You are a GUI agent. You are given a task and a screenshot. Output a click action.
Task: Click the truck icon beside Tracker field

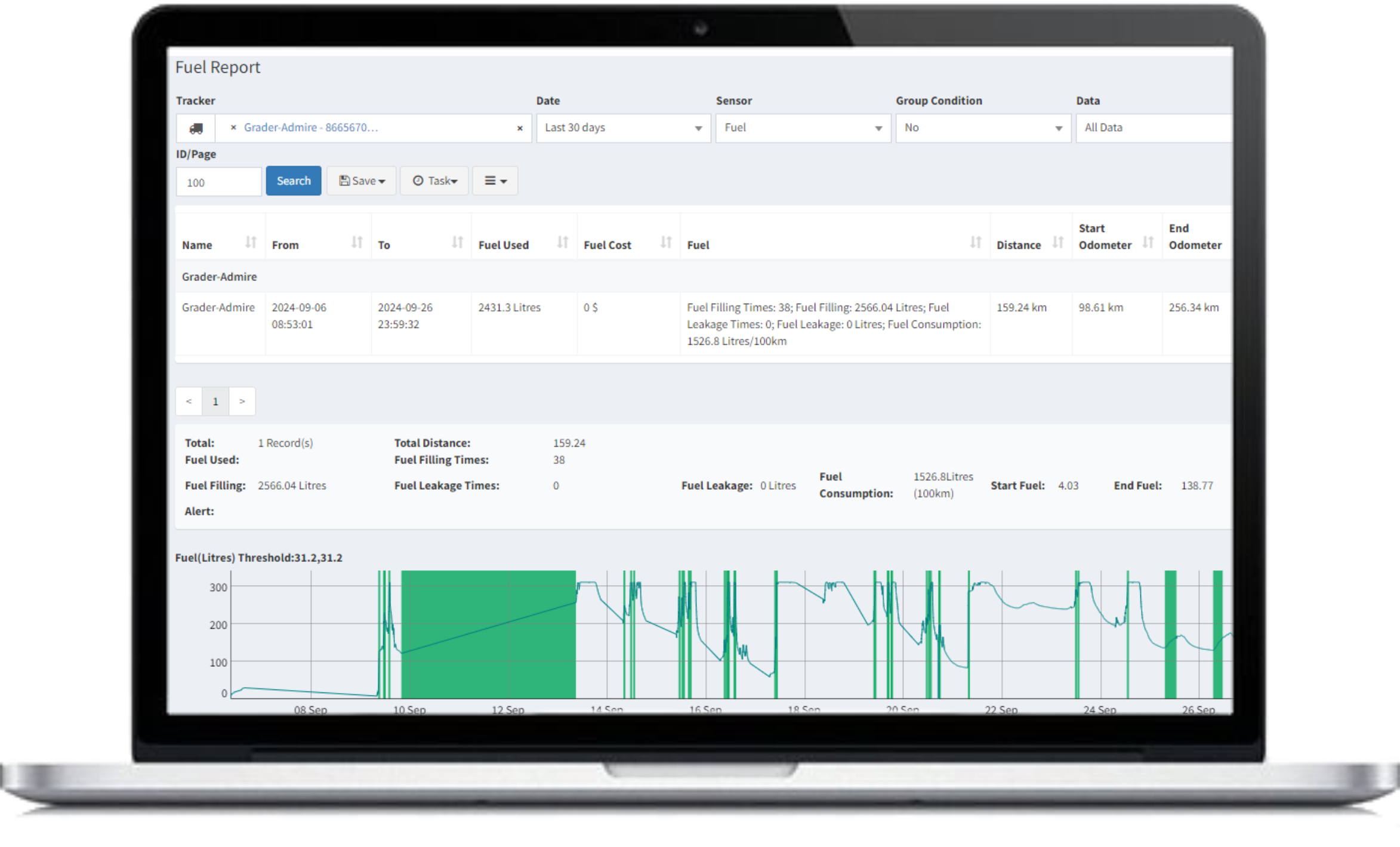196,128
